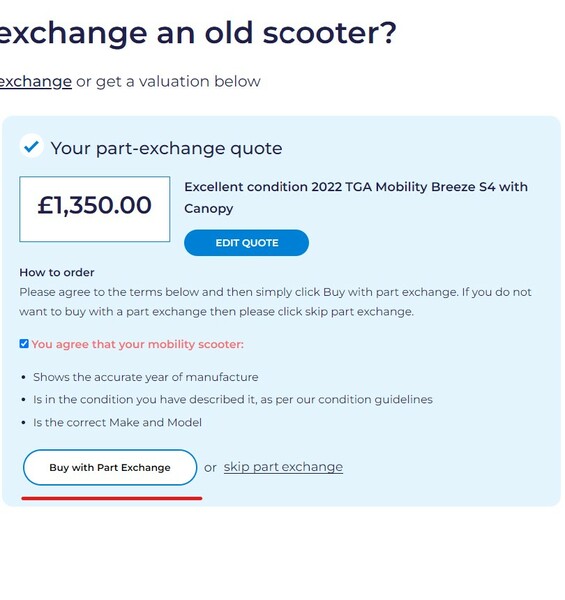The width and height of the screenshot is (565, 600).
Task: Click 'Shows the accurate year of manufacture' bullet
Action: (145, 377)
